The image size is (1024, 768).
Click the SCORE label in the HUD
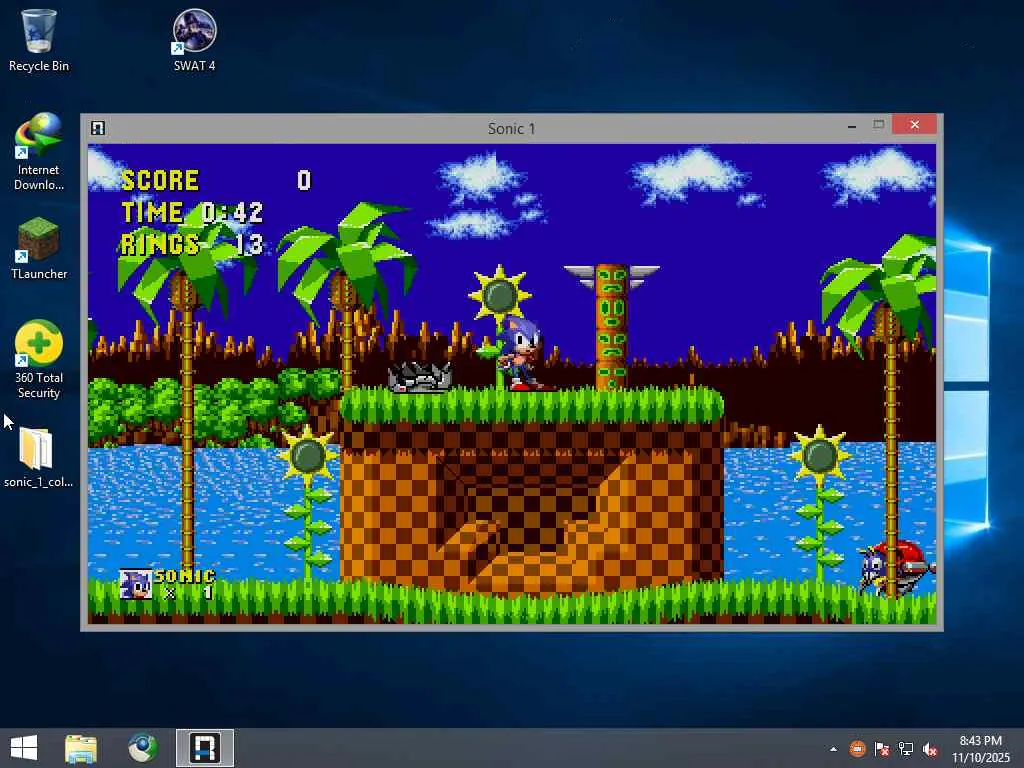(160, 180)
